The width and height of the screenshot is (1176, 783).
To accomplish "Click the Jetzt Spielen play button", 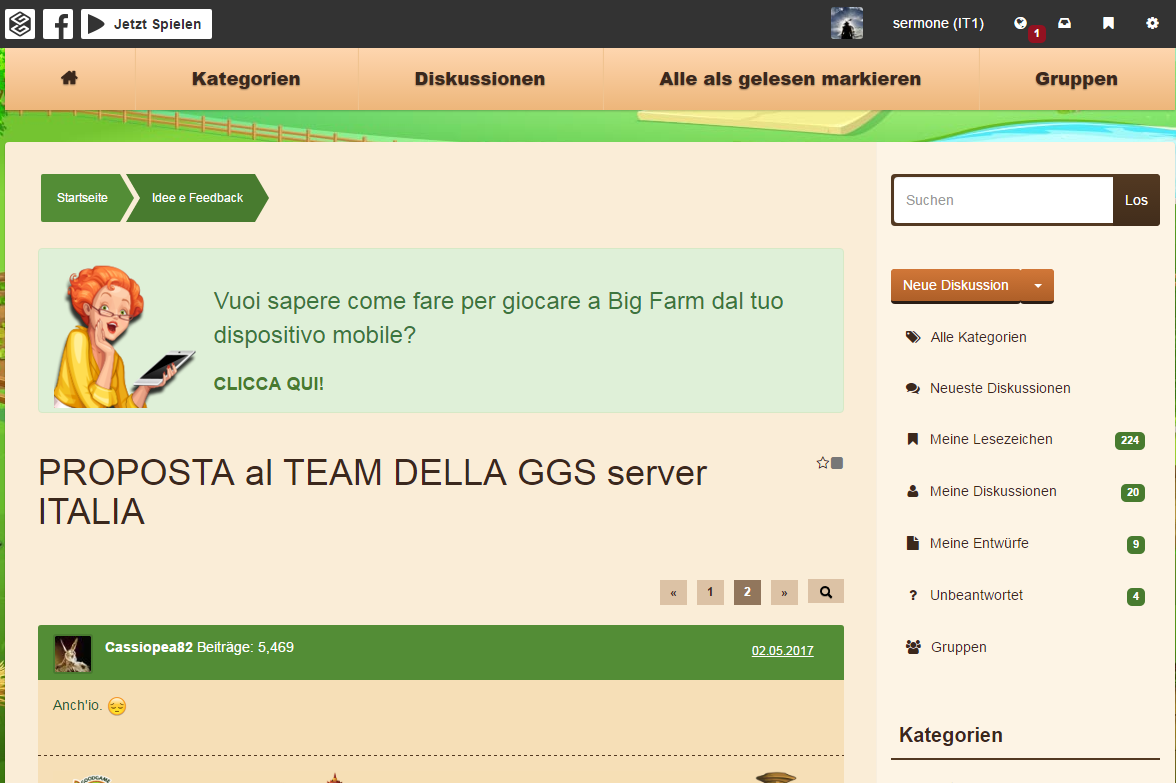I will [146, 24].
